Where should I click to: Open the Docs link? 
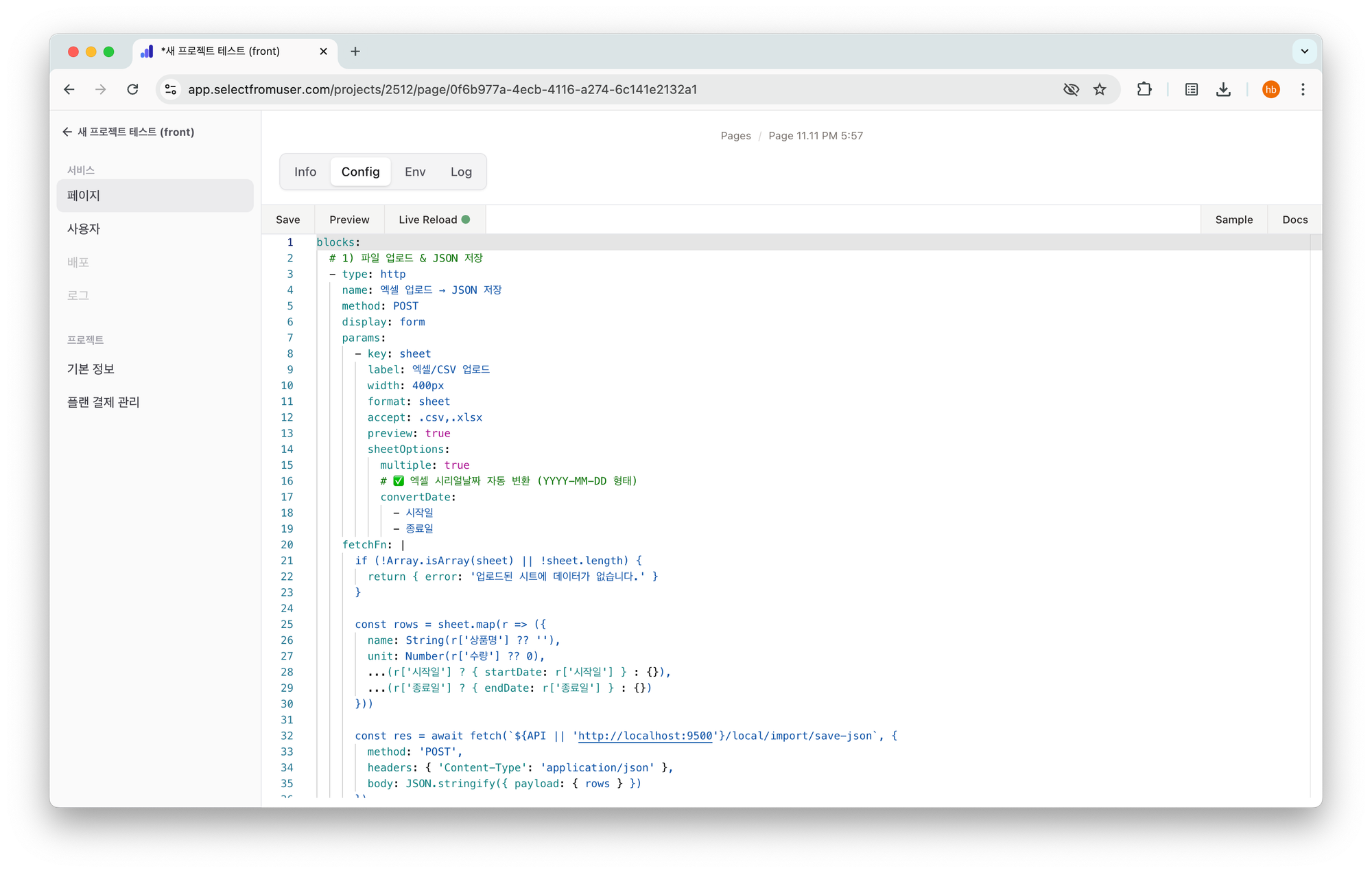click(1294, 220)
